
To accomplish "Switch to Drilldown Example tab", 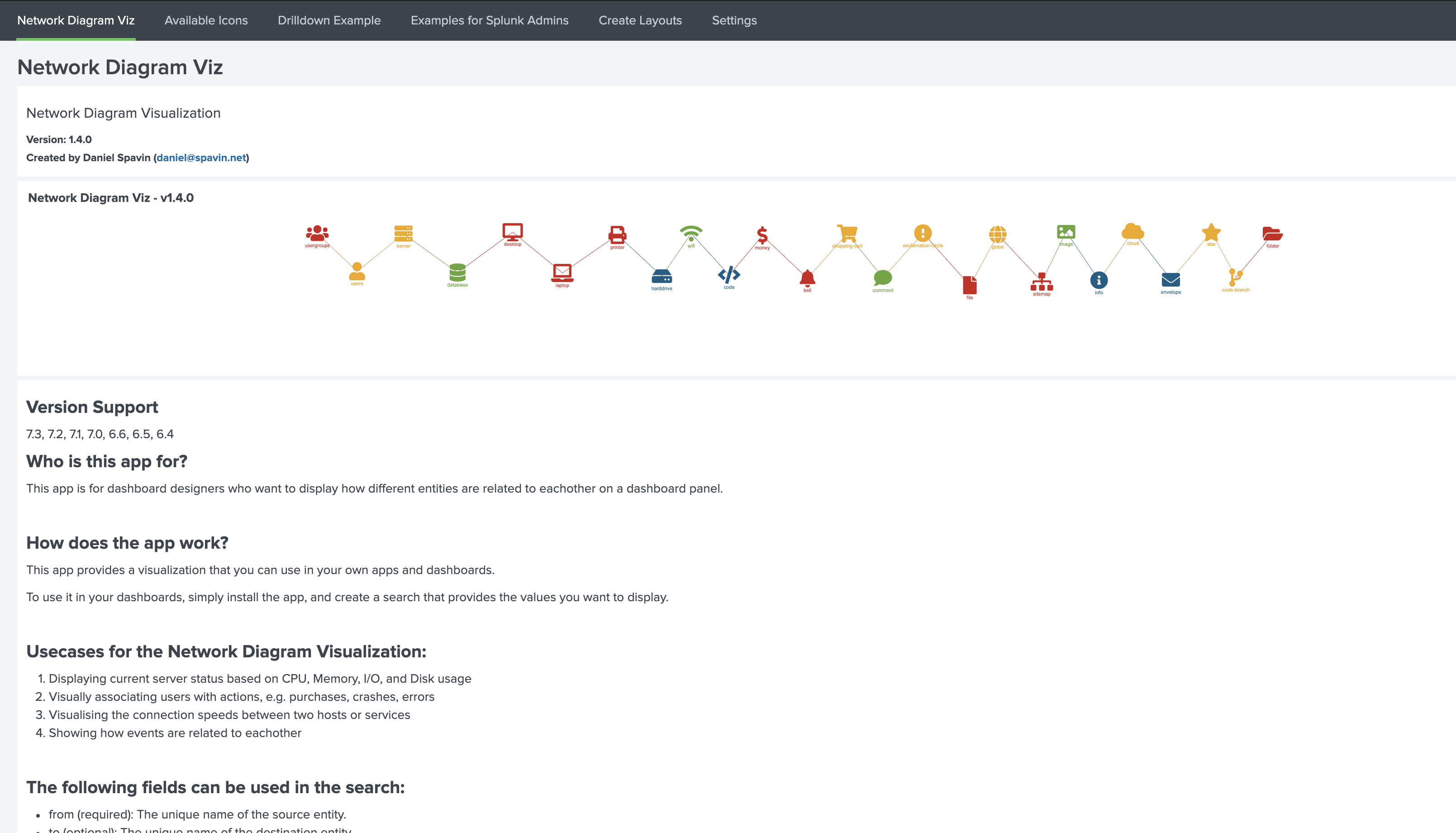I will tap(328, 20).
